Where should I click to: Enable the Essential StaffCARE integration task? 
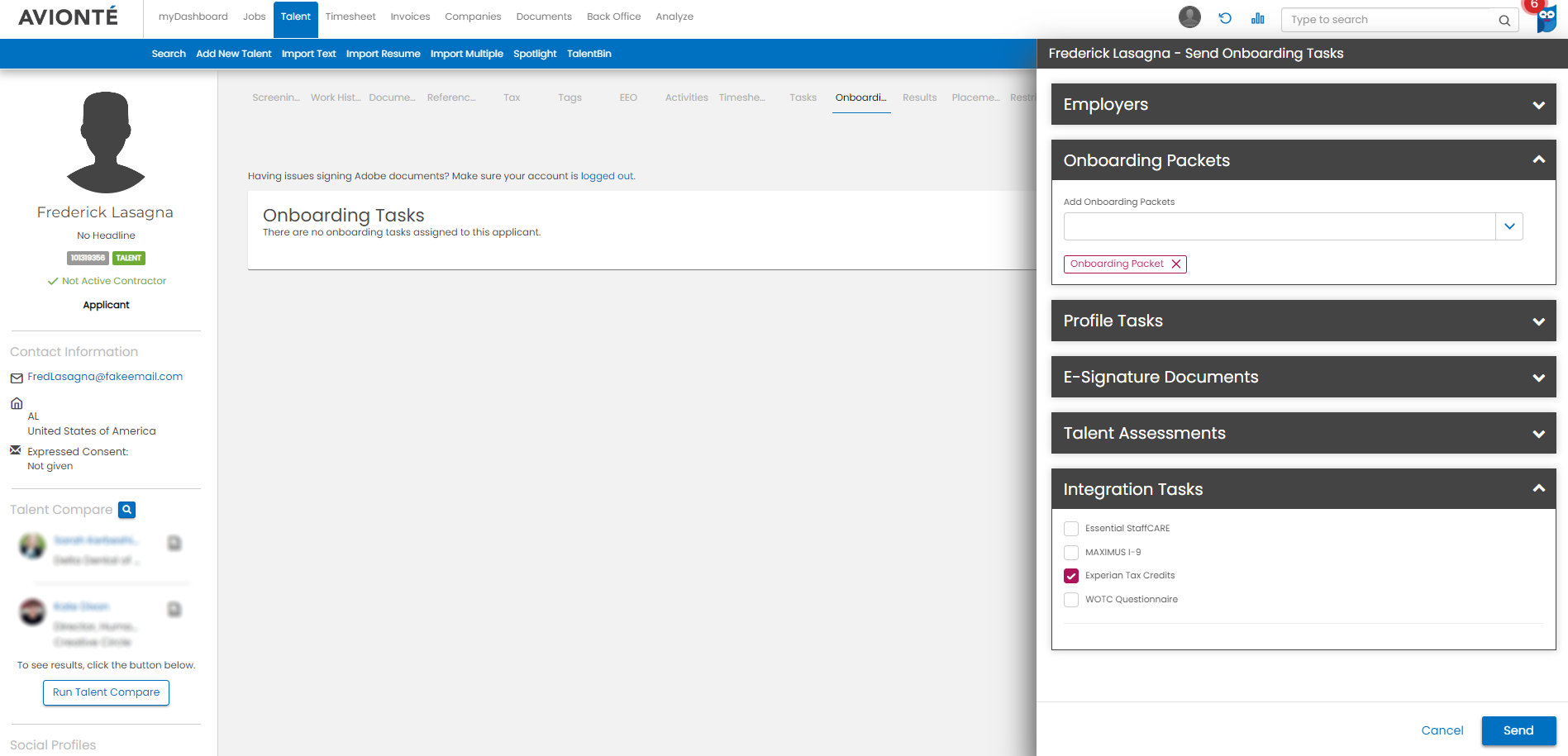1071,529
